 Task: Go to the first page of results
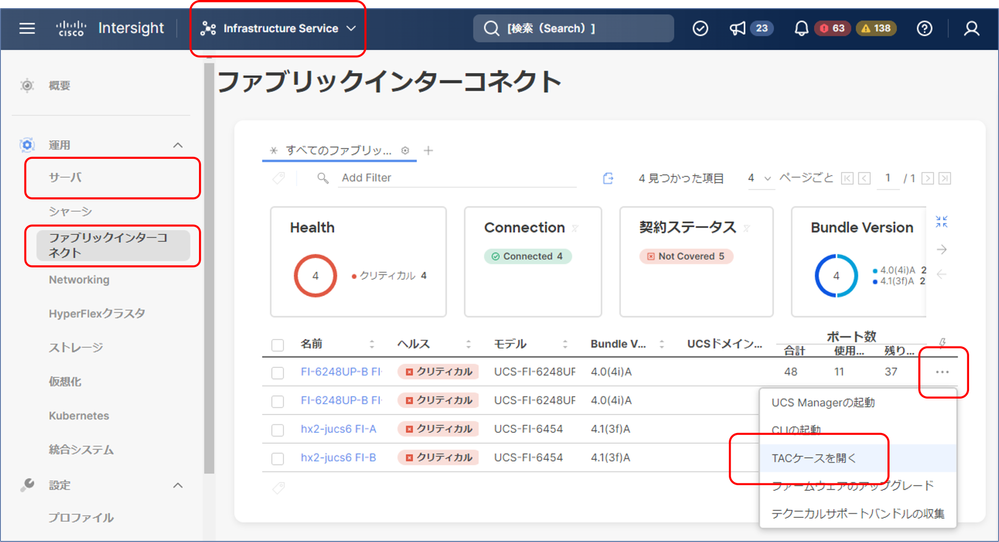coord(847,178)
